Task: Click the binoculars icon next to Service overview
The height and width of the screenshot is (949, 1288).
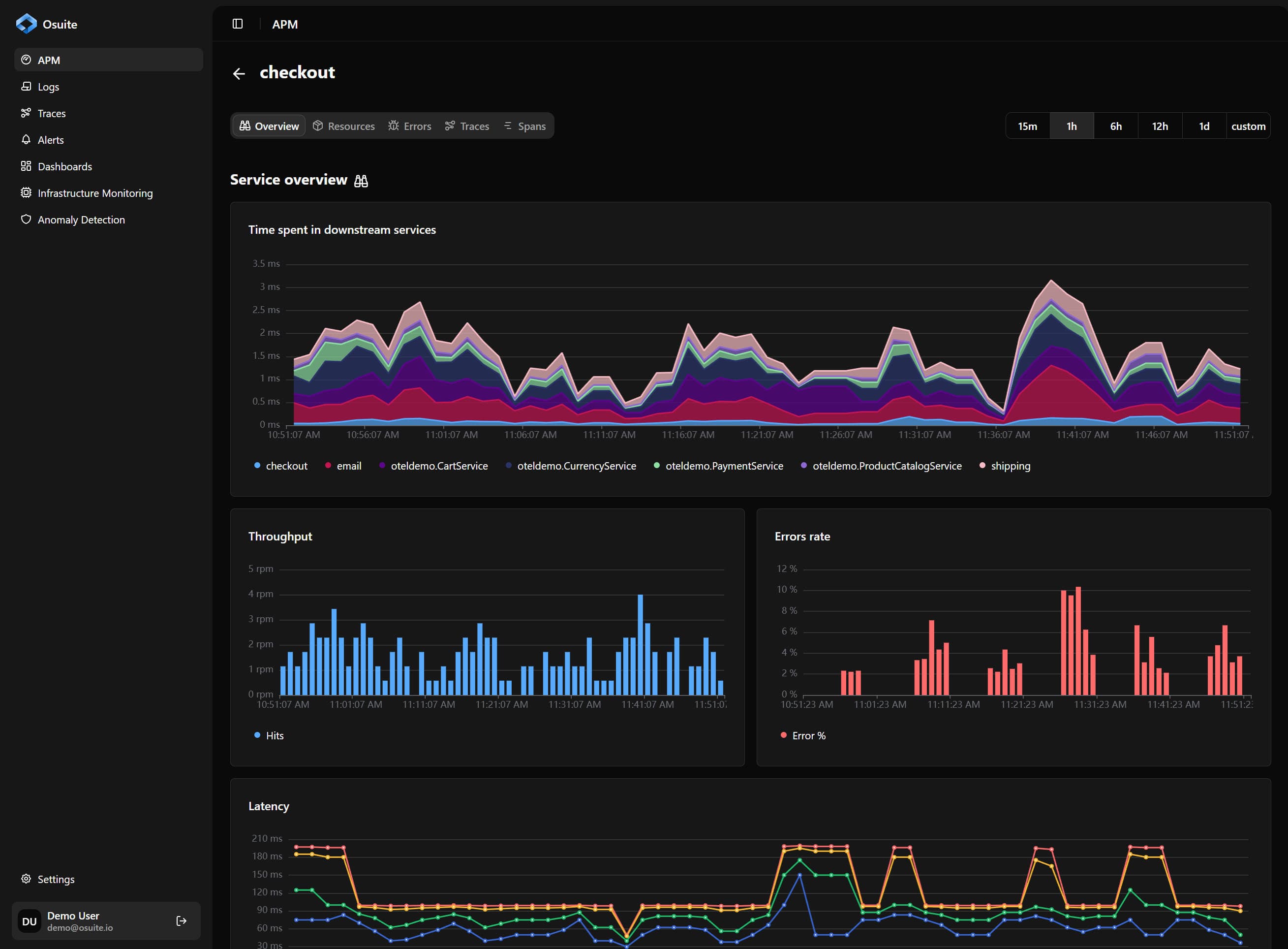Action: 361,180
